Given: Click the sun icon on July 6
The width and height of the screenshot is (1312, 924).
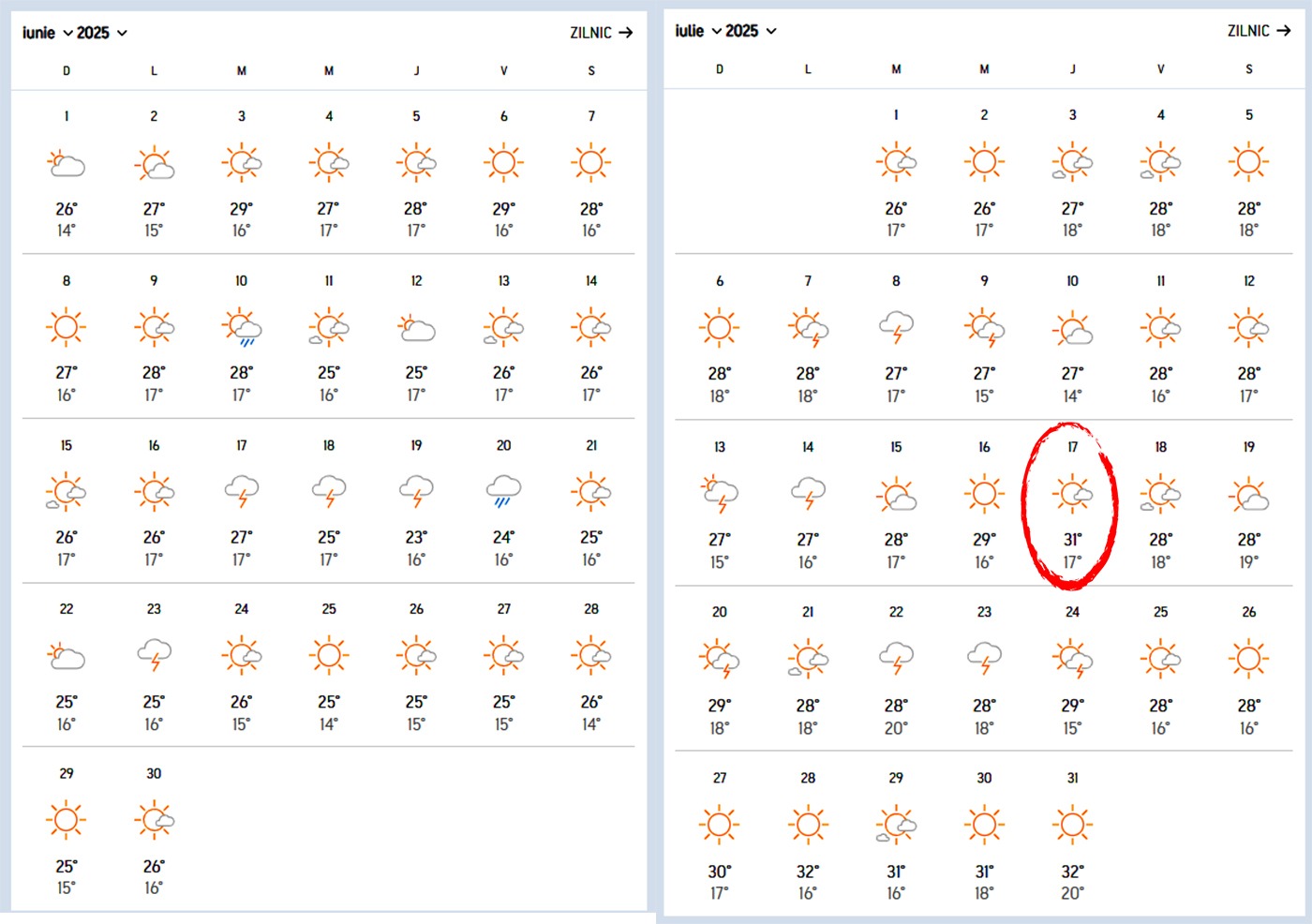Looking at the screenshot, I should click(x=719, y=327).
